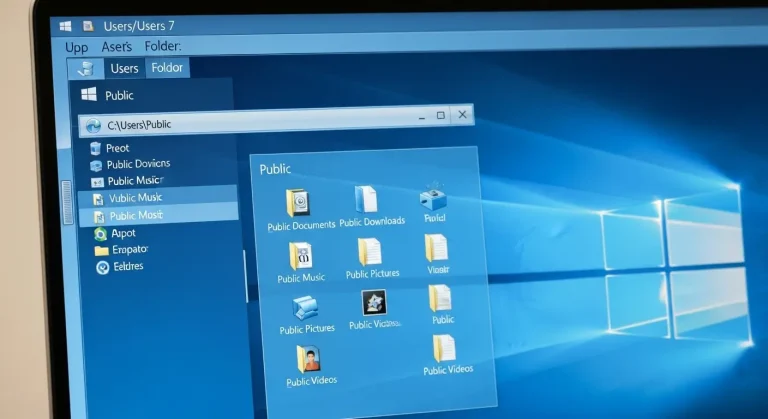Open Public Pictures with the blue computer icon
768x419 pixels.
point(305,308)
